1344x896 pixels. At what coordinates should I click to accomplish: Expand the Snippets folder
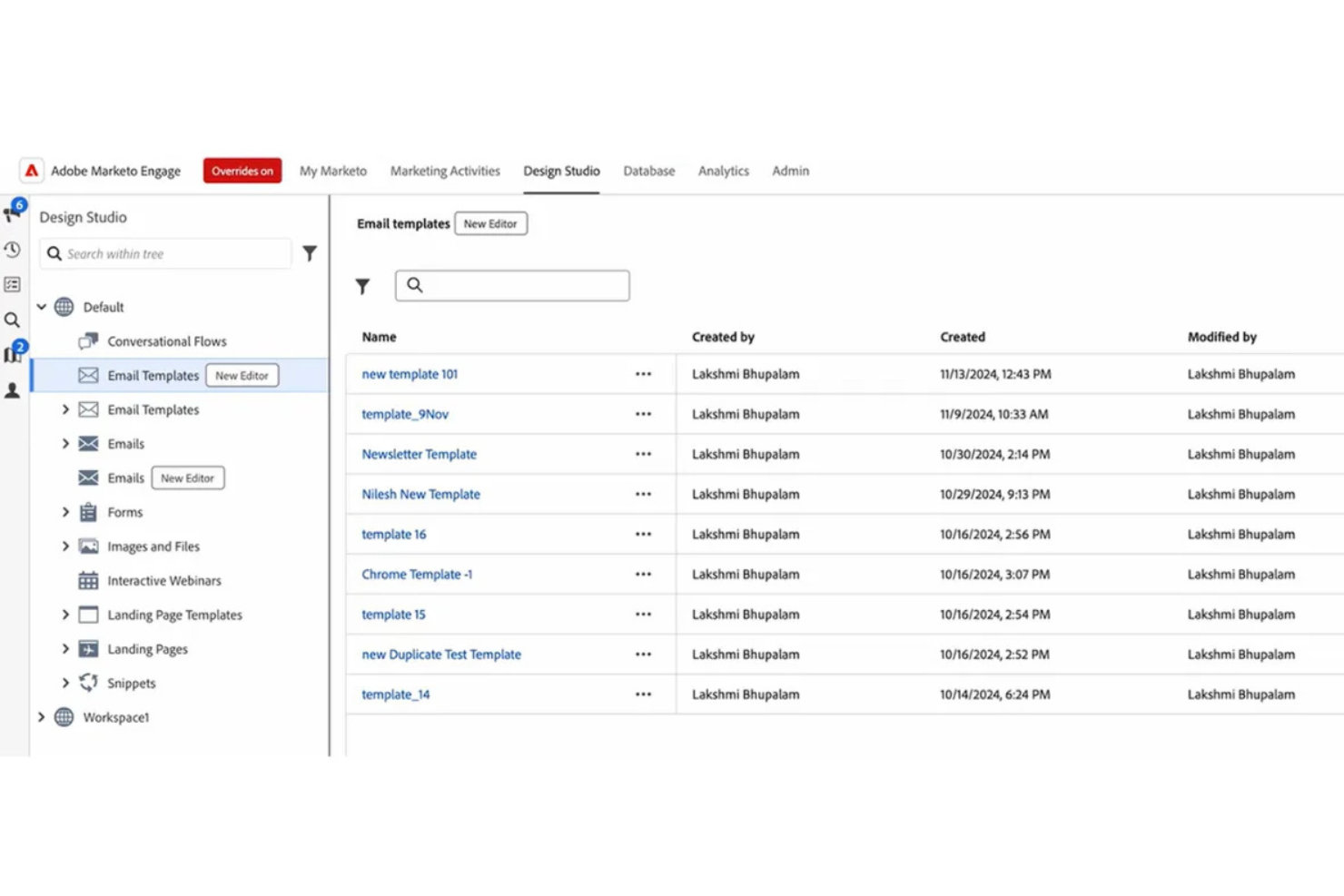(x=65, y=683)
